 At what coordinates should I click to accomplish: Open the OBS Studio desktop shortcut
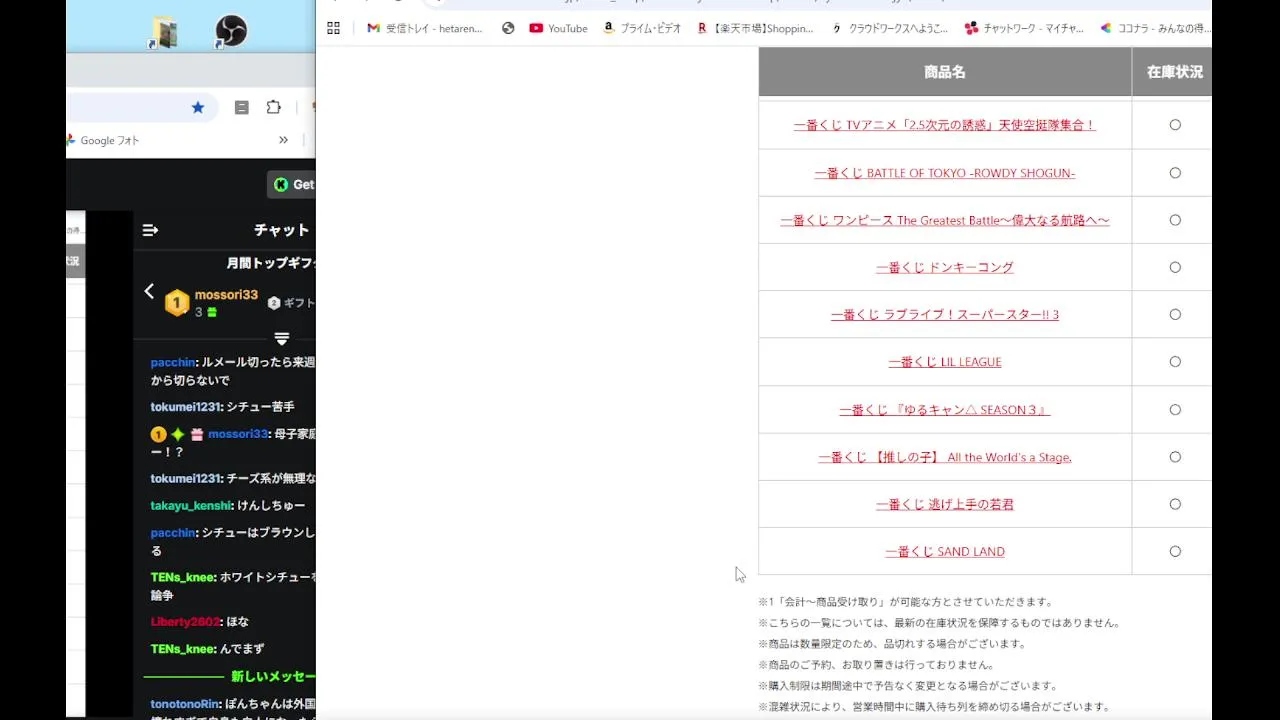click(x=231, y=31)
